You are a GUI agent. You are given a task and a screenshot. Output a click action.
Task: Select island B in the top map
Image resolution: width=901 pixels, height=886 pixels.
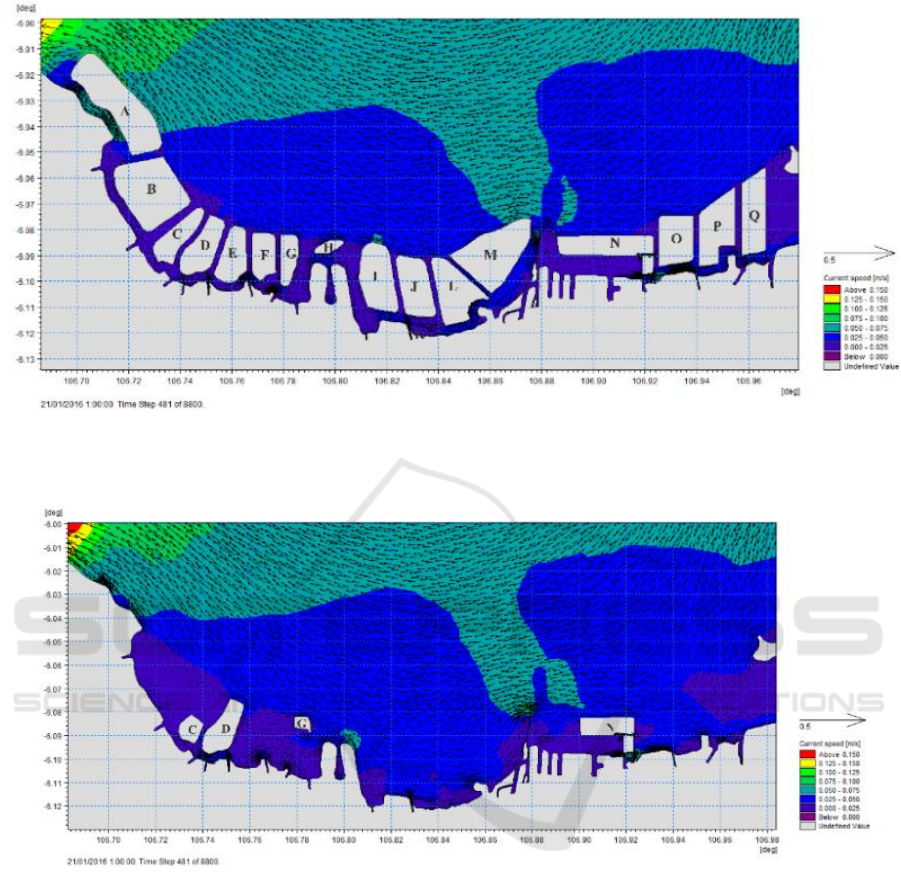(x=150, y=188)
